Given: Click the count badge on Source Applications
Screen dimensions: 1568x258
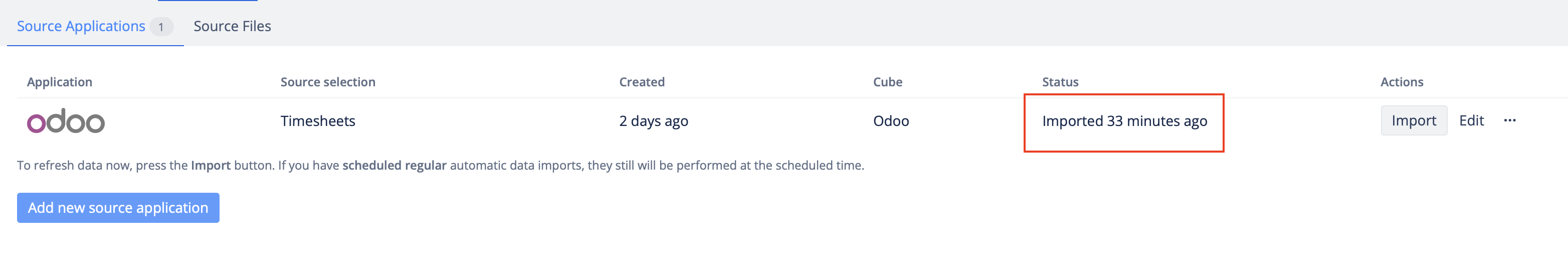Looking at the screenshot, I should (161, 27).
